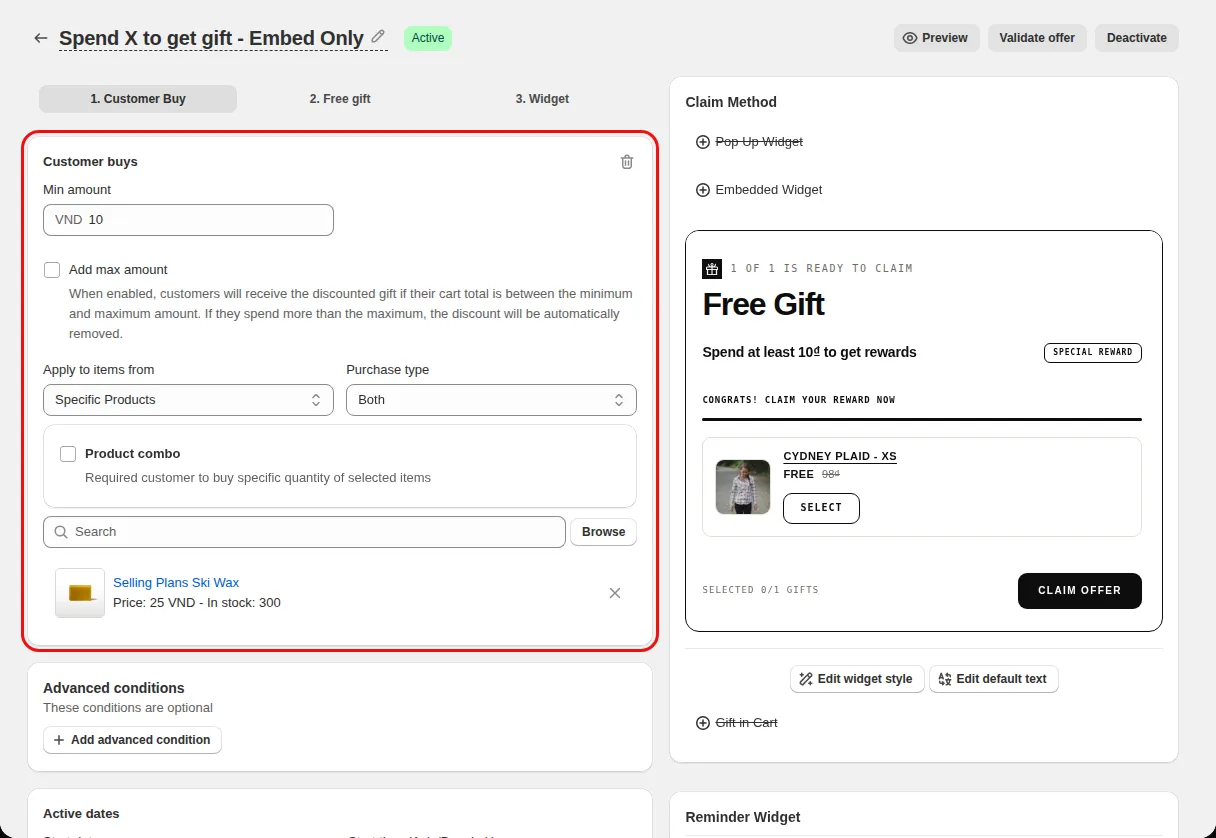Click the SELECTED 0/1 GIFTS text

[760, 590]
